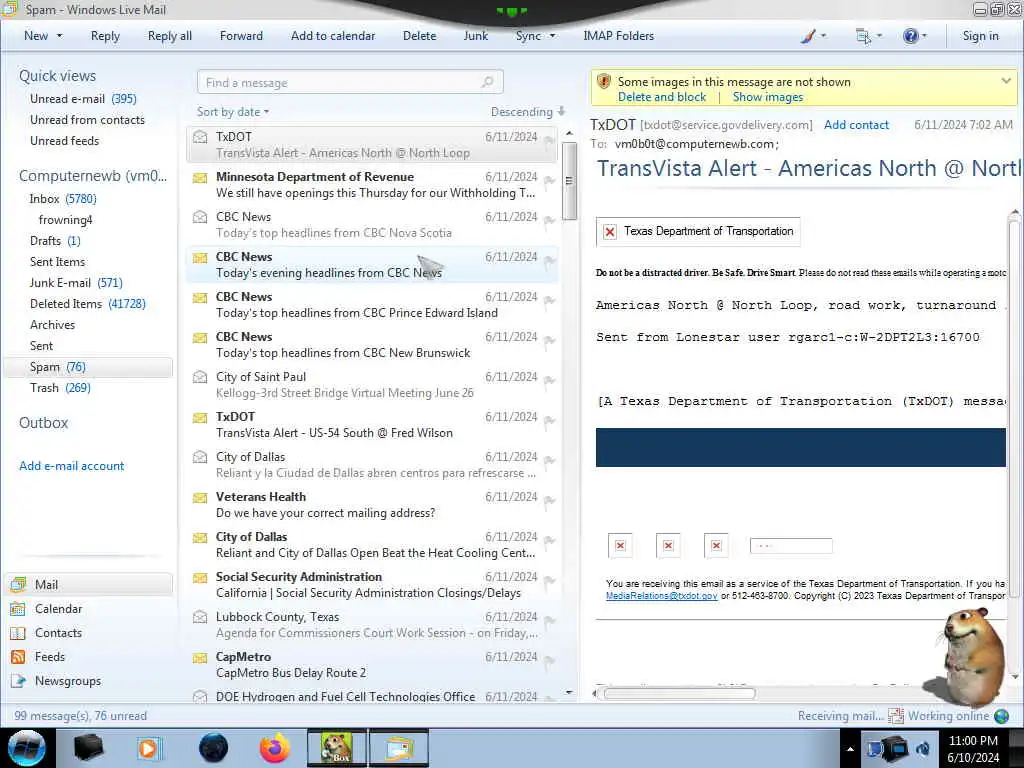Toggle the flag on Lubbock County, Texas email

tap(549, 620)
